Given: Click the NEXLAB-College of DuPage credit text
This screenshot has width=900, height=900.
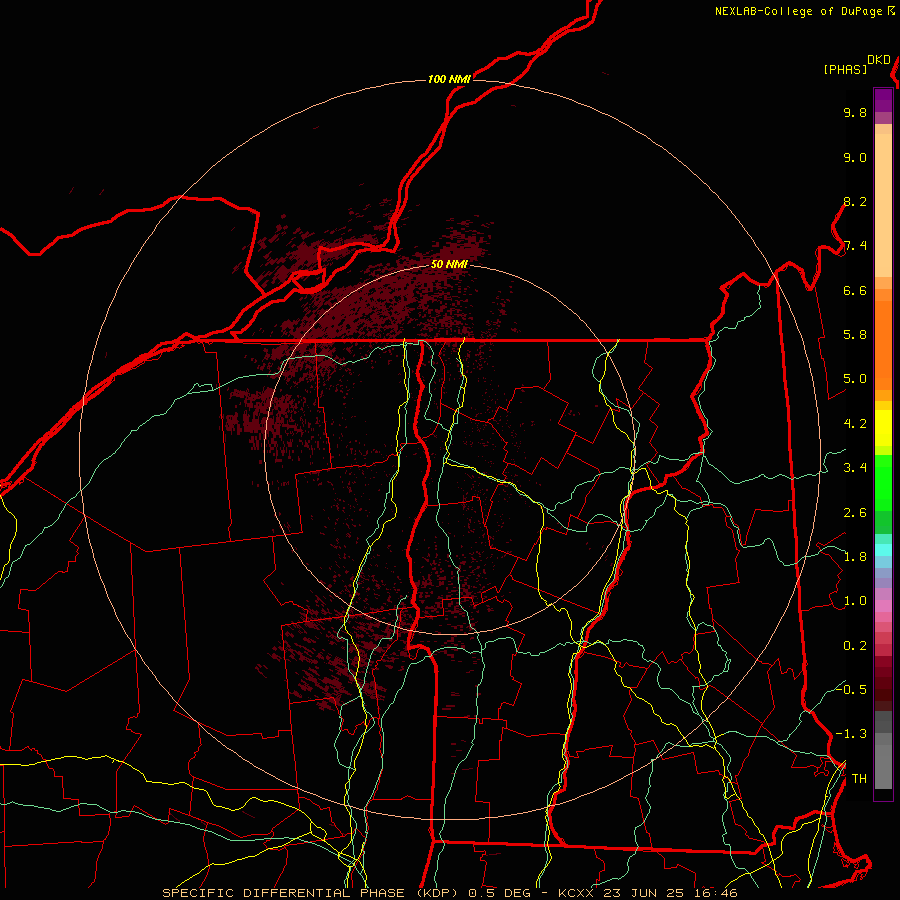Looking at the screenshot, I should [x=800, y=11].
